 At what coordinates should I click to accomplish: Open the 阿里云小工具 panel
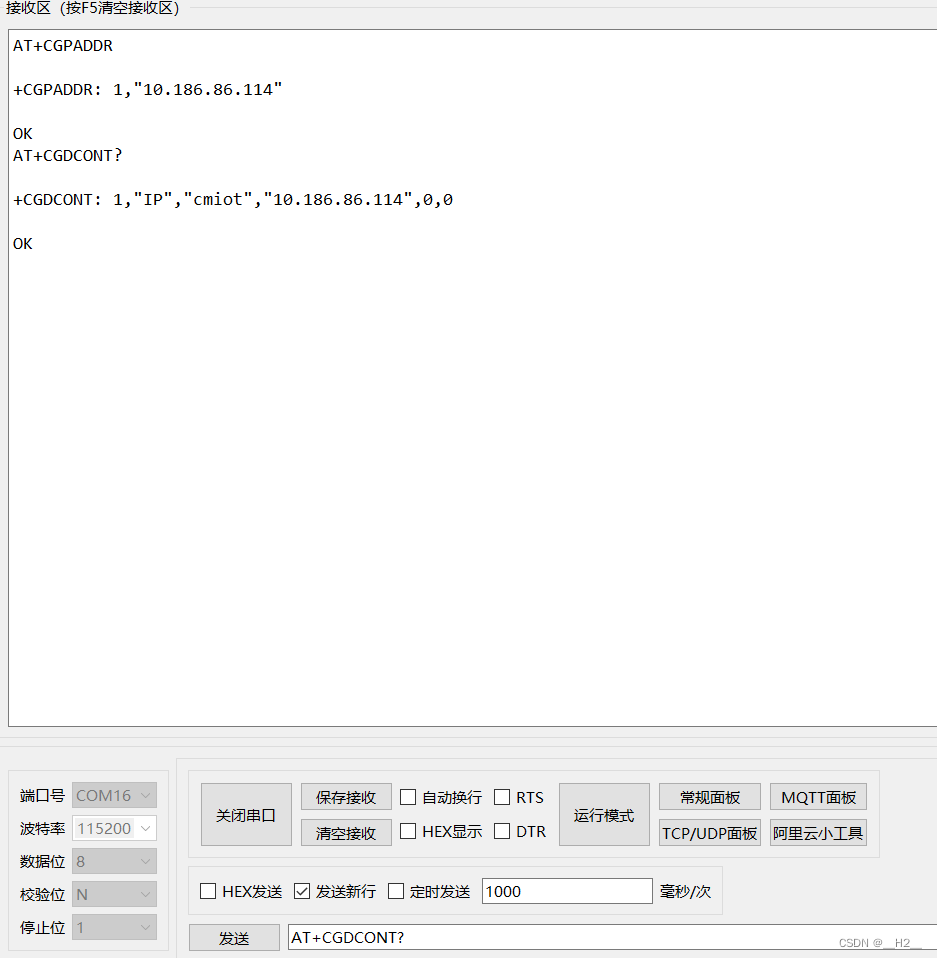(x=819, y=833)
